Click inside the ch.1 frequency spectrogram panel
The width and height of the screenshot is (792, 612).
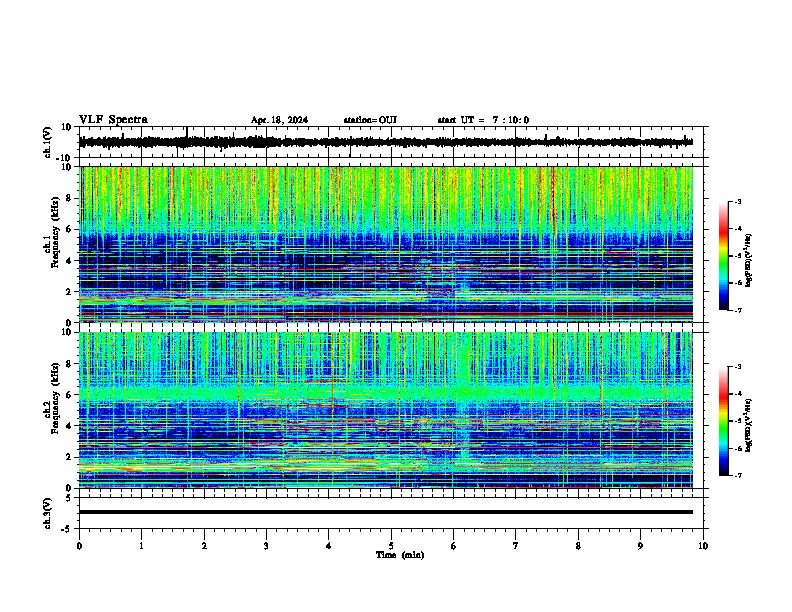(x=386, y=244)
